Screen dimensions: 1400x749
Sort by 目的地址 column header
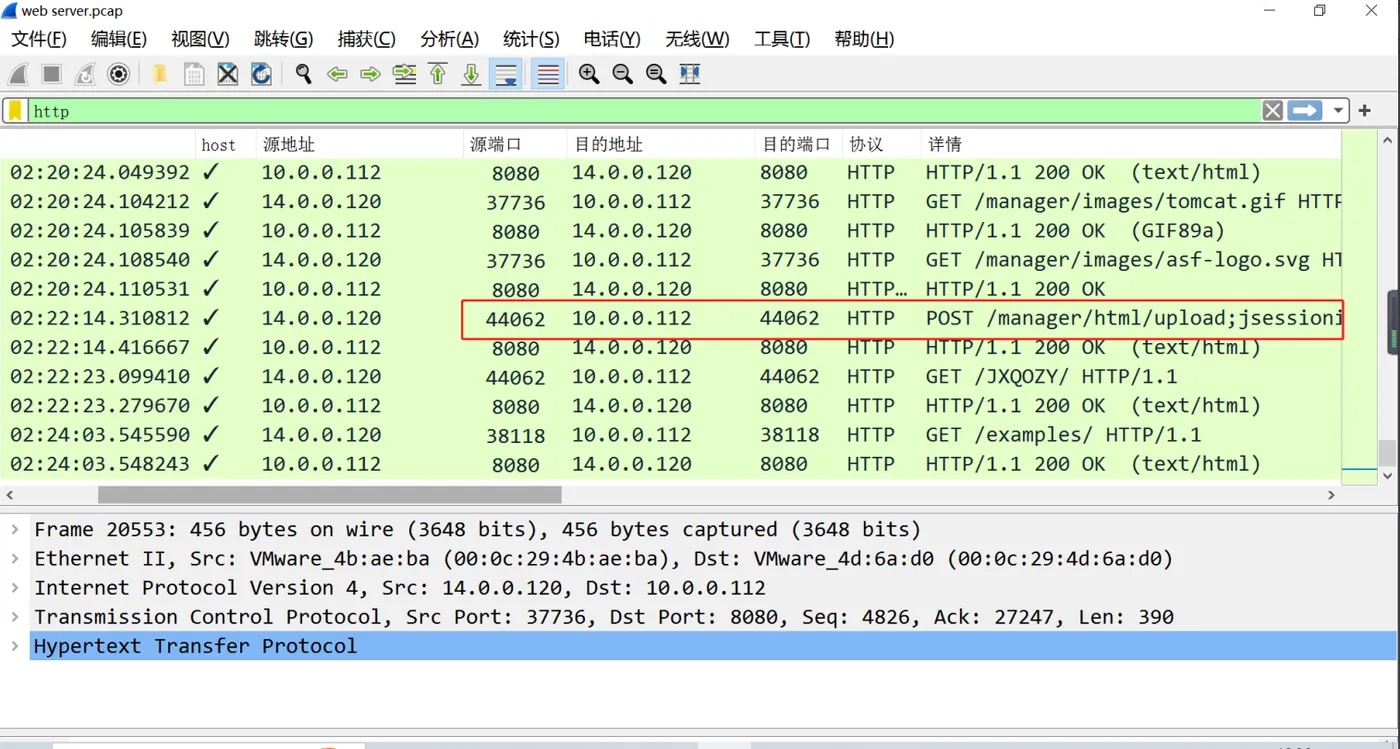[x=662, y=144]
